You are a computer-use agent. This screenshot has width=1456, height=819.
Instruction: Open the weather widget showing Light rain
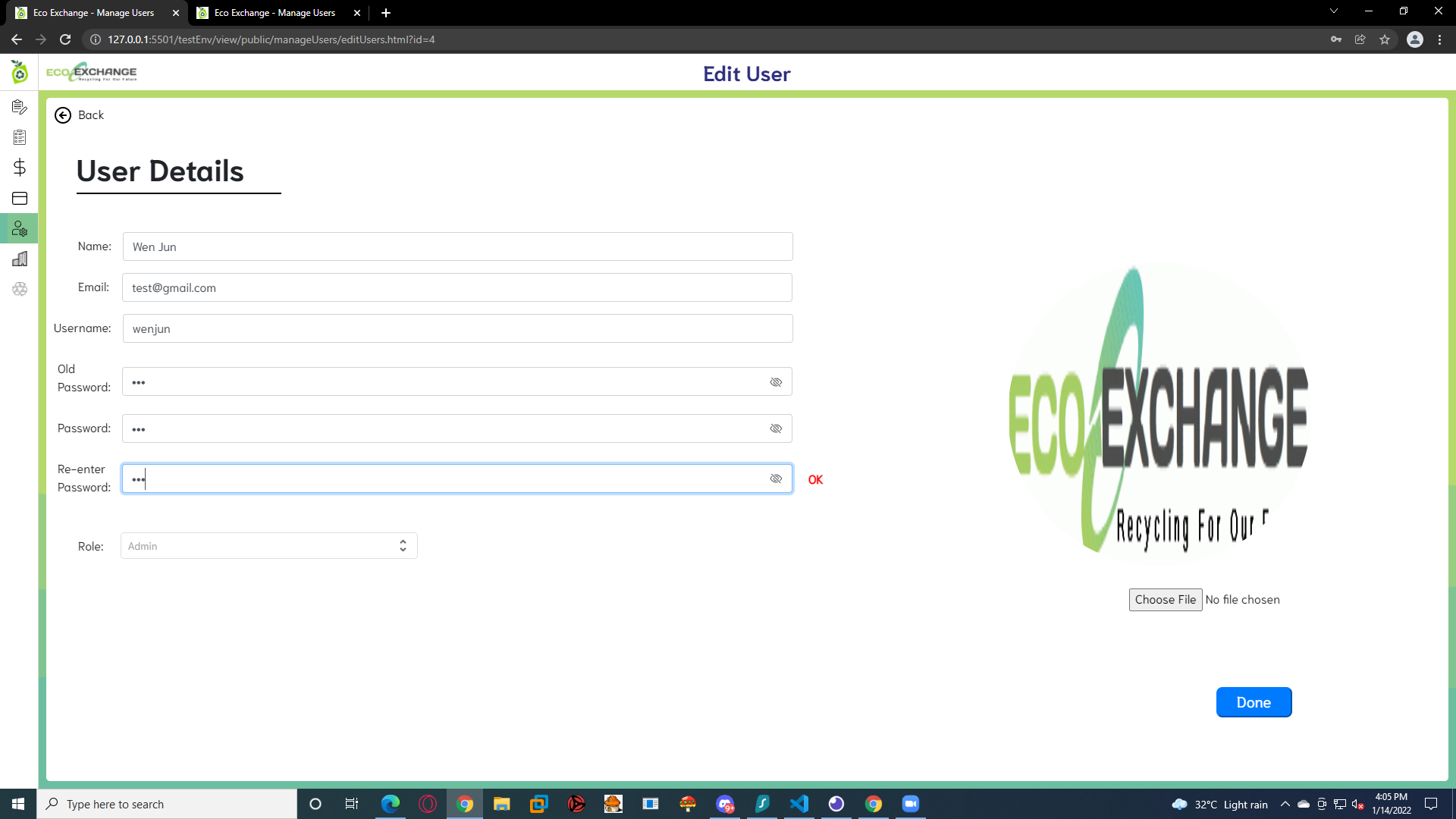[x=1220, y=804]
